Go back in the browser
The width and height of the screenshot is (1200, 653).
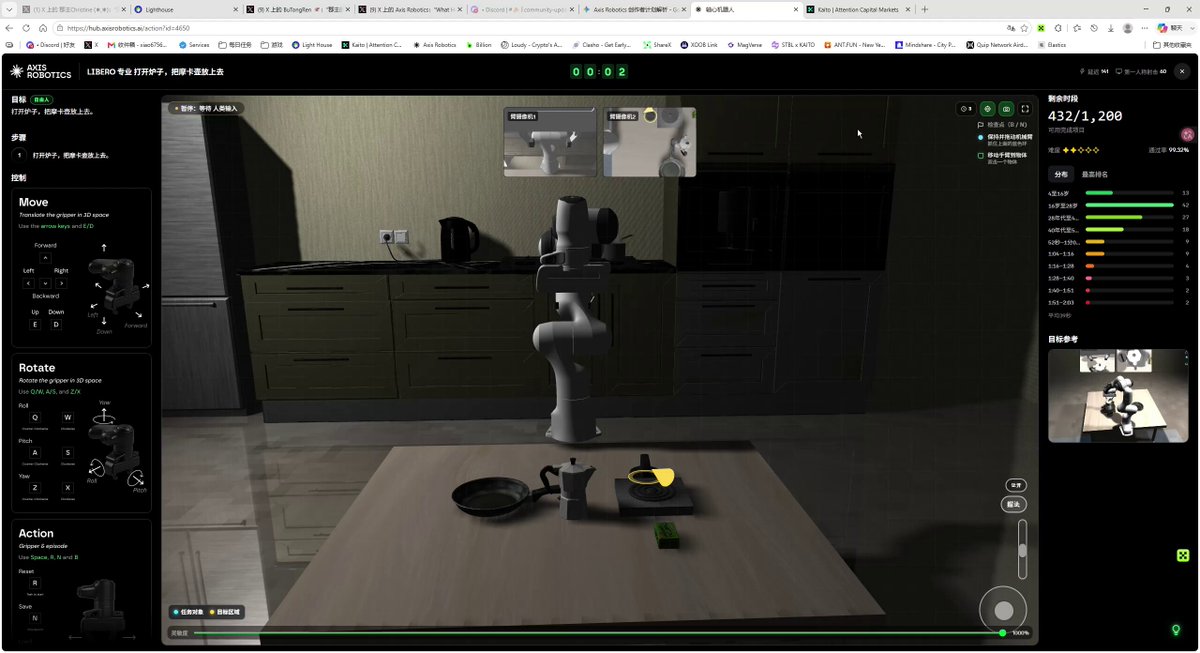11,28
